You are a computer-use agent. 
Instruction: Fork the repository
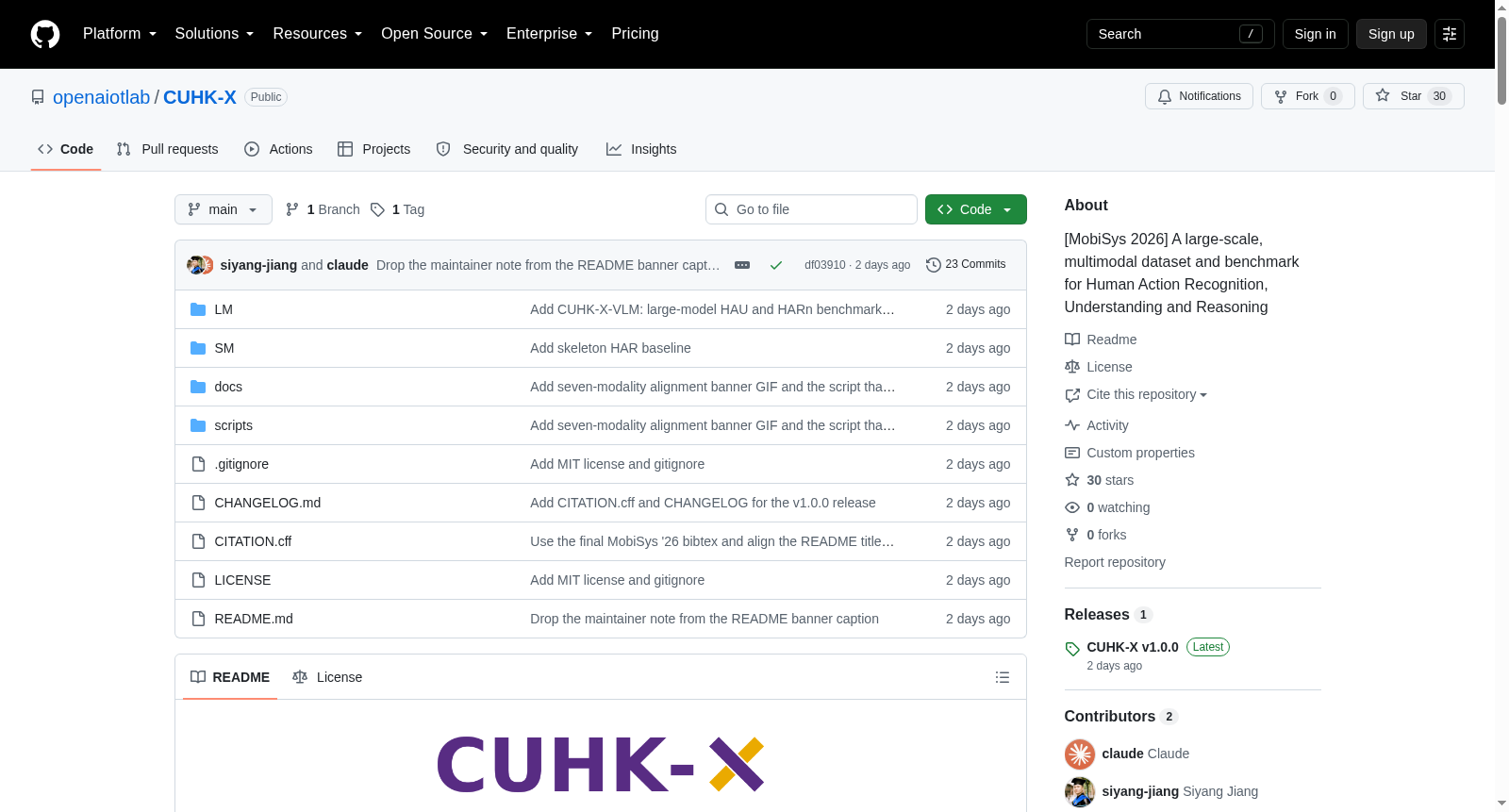coord(1308,96)
